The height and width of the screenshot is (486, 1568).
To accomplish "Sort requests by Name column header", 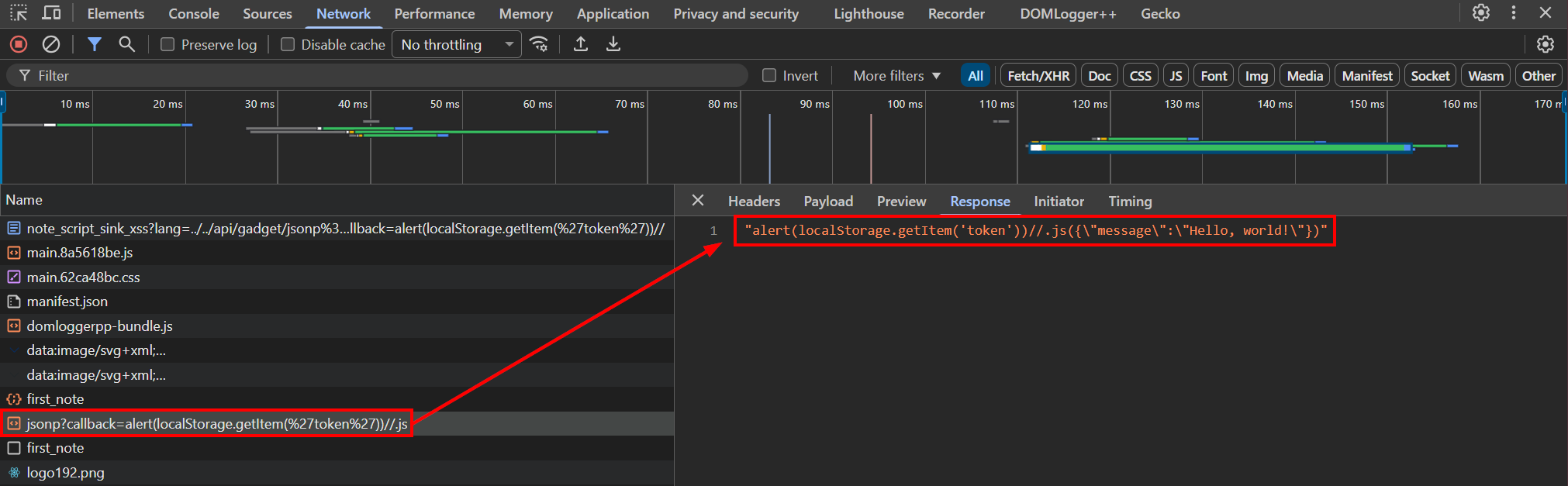I will (x=337, y=200).
